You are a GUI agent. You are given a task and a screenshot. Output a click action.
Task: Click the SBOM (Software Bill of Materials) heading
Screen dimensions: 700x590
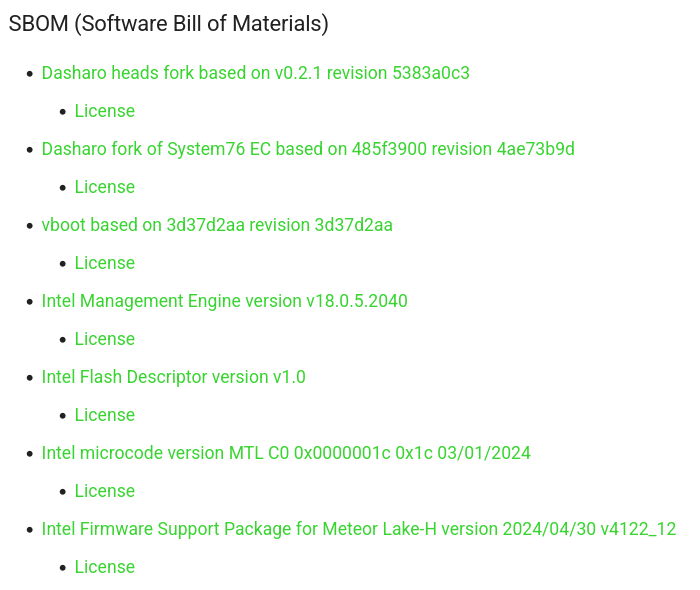(168, 24)
